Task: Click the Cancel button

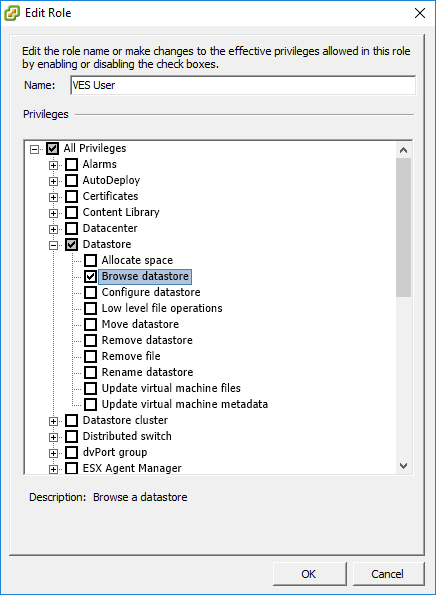Action: point(388,574)
